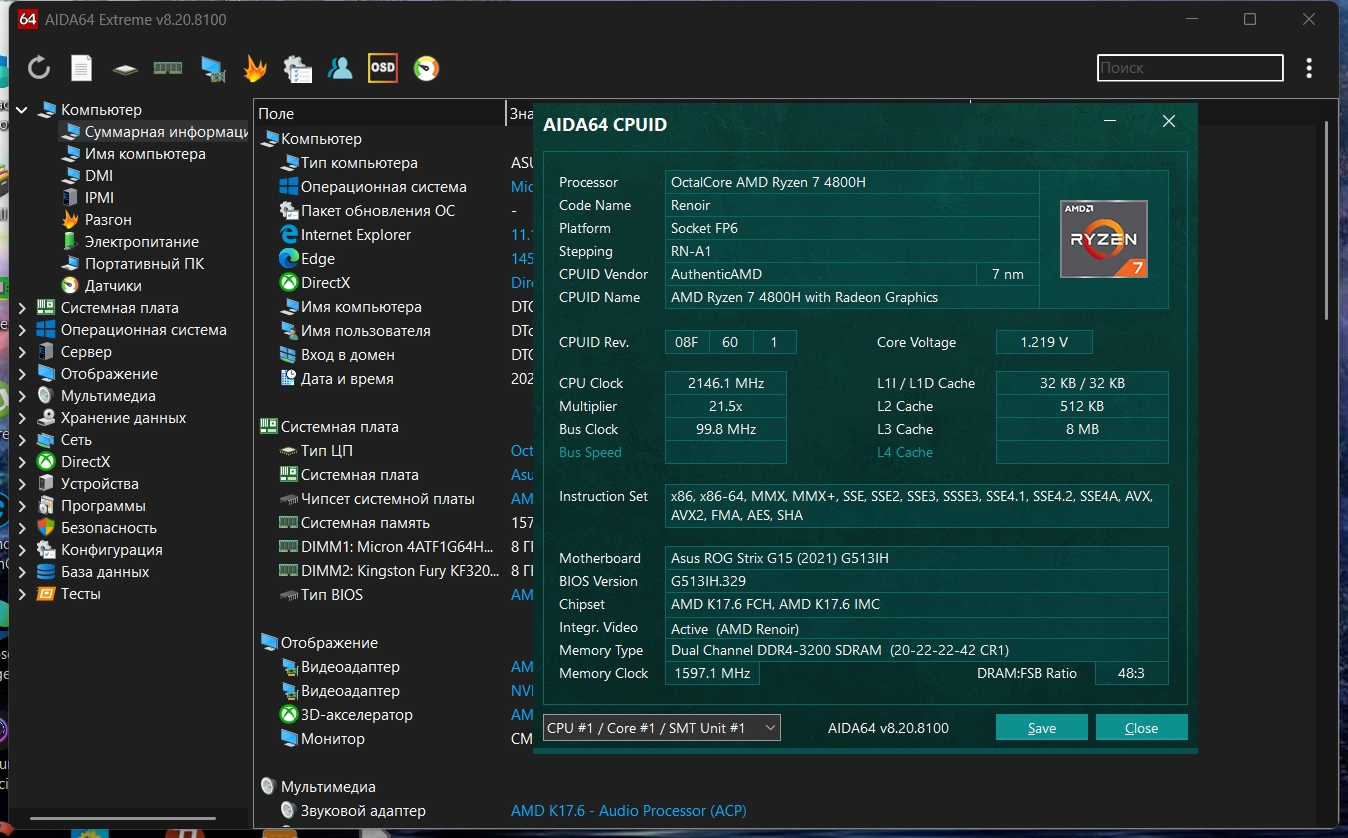Open CPU core selection dropdown

coord(661,728)
